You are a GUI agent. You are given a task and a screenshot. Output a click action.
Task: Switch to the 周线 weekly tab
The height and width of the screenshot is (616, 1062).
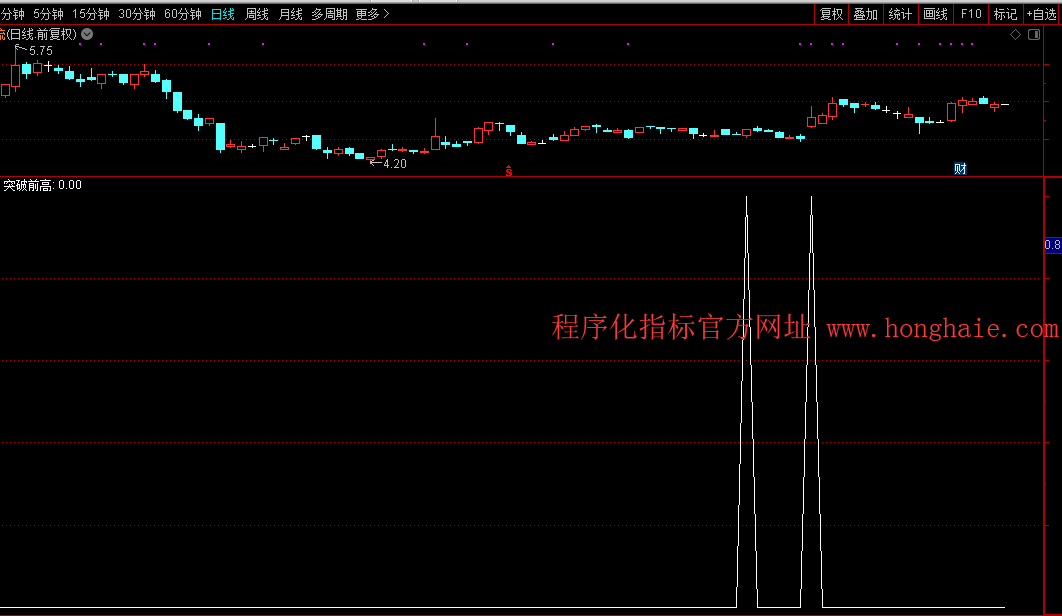257,14
